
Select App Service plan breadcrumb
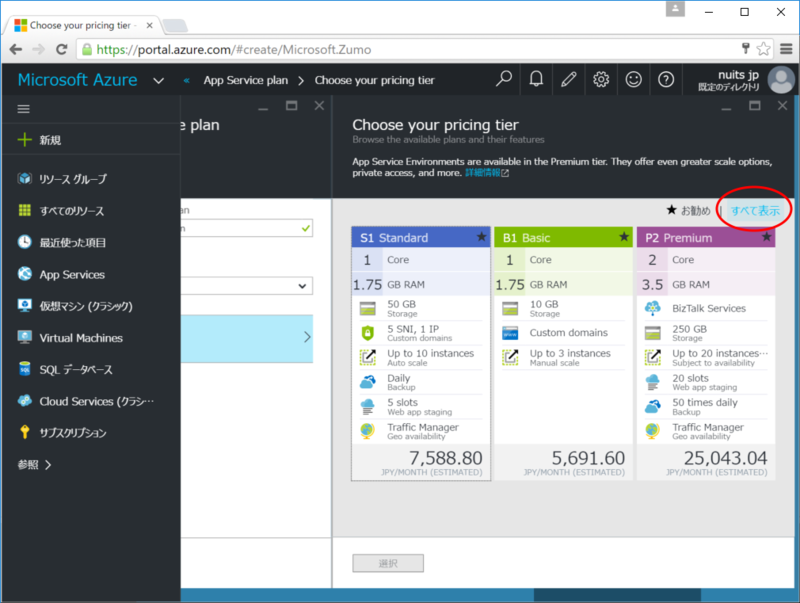point(245,80)
